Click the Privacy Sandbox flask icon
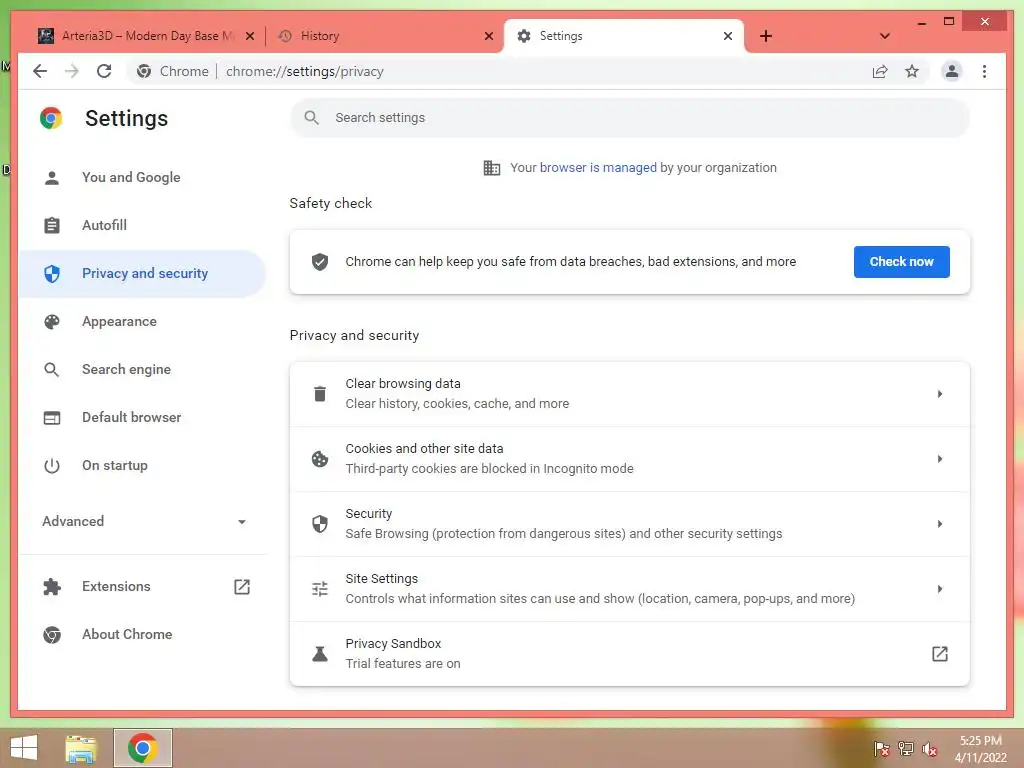Image resolution: width=1024 pixels, height=768 pixels. pos(320,654)
